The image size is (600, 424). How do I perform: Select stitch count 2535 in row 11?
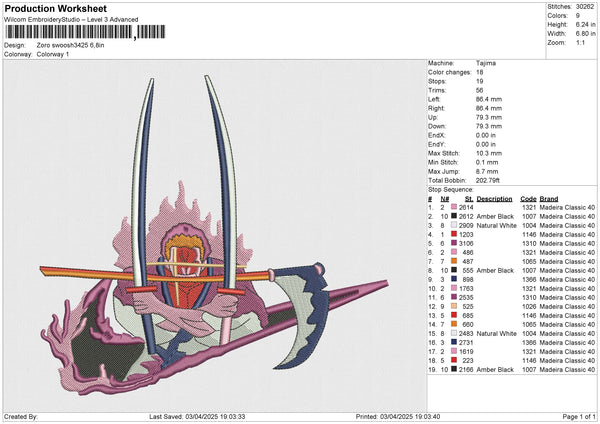pos(466,297)
